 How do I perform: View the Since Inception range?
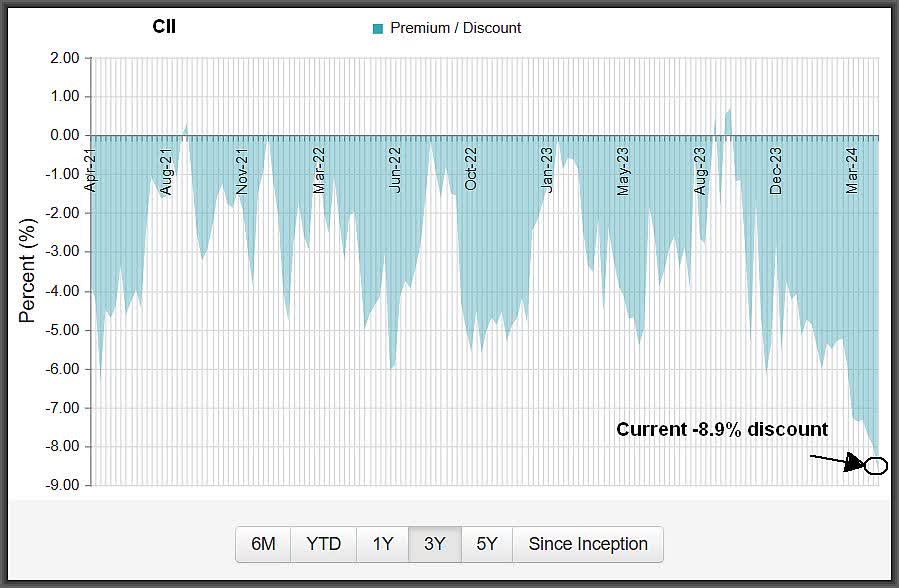tap(588, 544)
